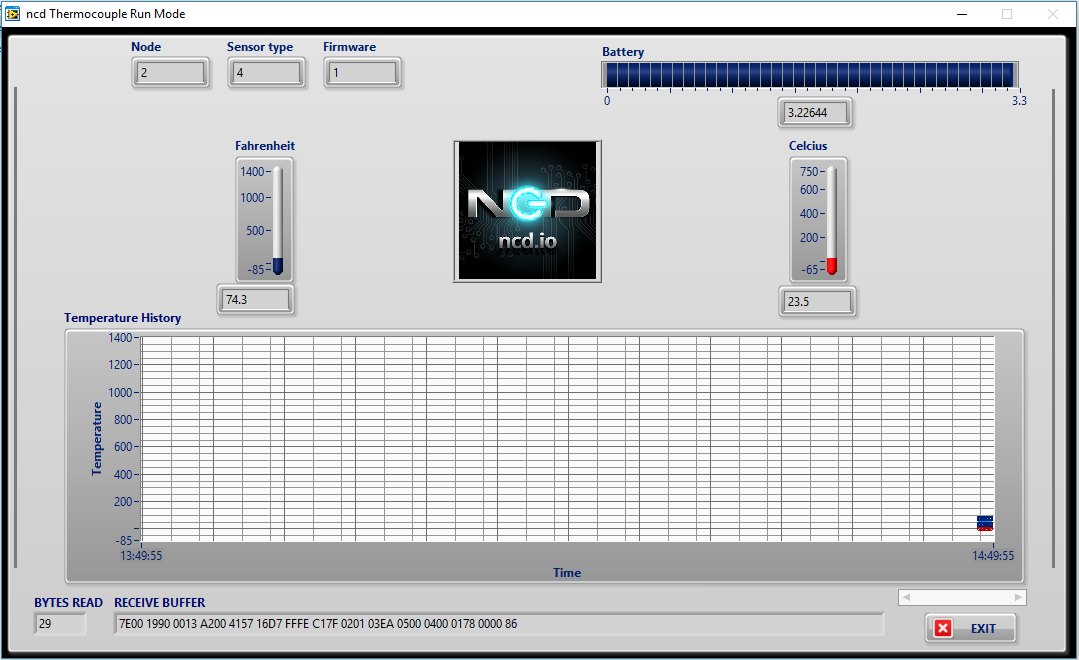
Task: Click the Temperature History label
Action: pos(122,318)
